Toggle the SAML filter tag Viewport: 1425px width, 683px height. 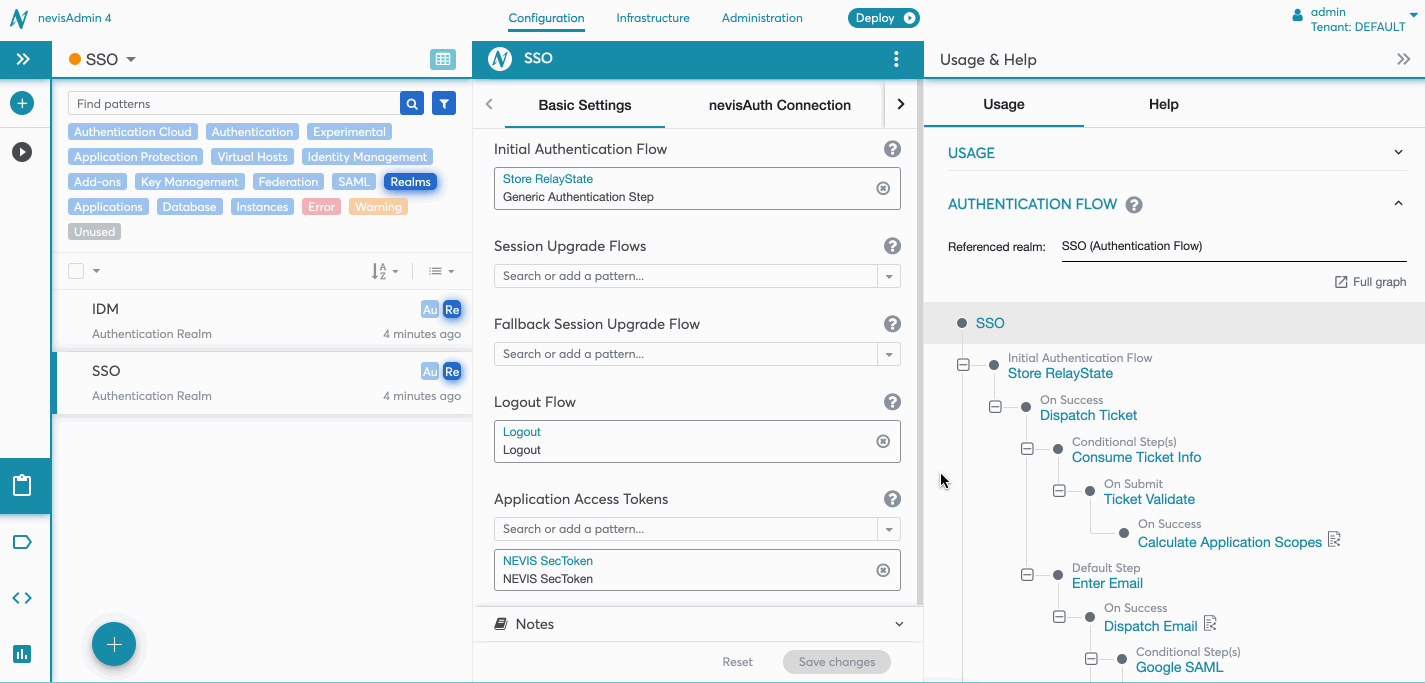(354, 182)
